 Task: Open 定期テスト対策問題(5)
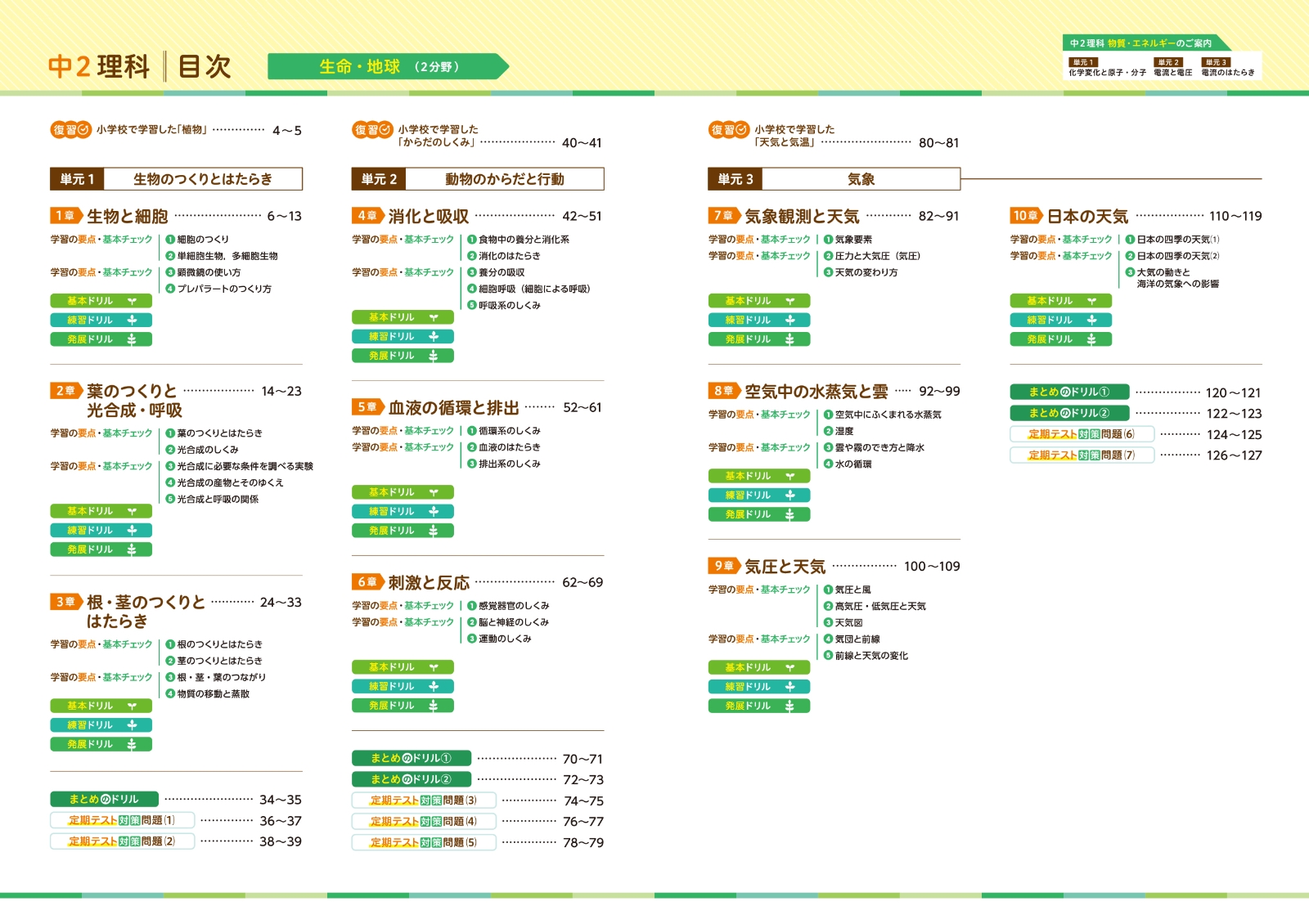click(x=424, y=842)
